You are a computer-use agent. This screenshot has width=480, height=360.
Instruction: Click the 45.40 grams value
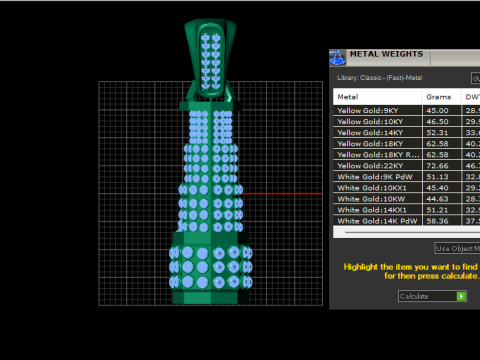click(437, 187)
